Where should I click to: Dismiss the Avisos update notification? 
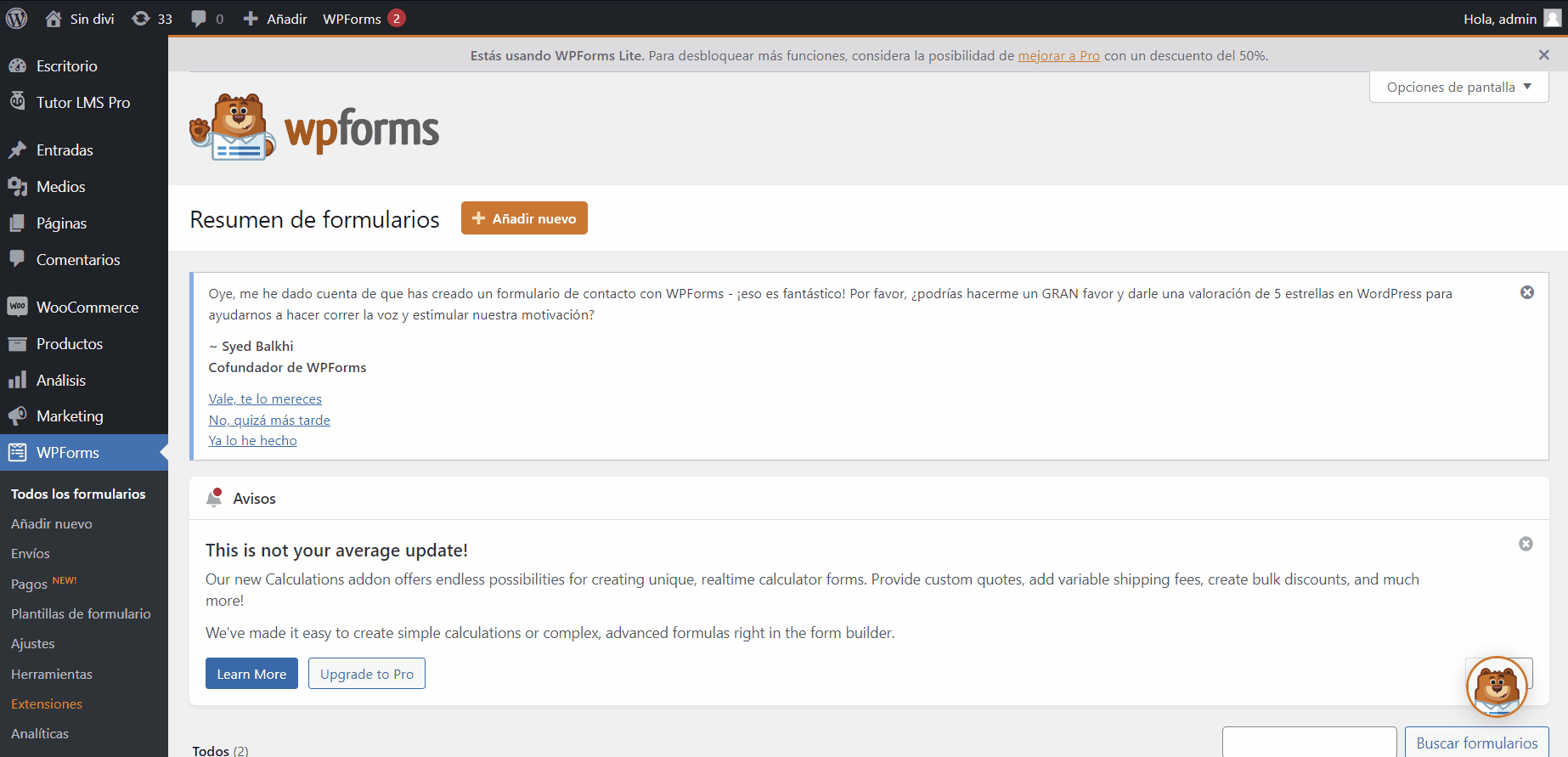1526,544
